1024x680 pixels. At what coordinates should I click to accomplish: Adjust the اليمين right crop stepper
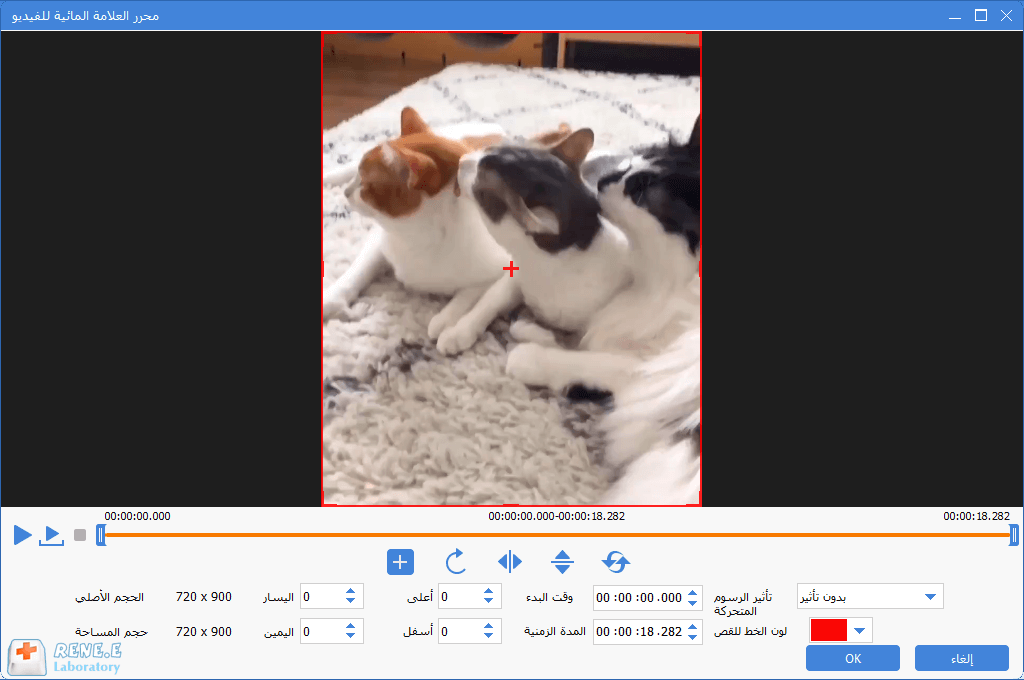pyautogui.click(x=350, y=632)
